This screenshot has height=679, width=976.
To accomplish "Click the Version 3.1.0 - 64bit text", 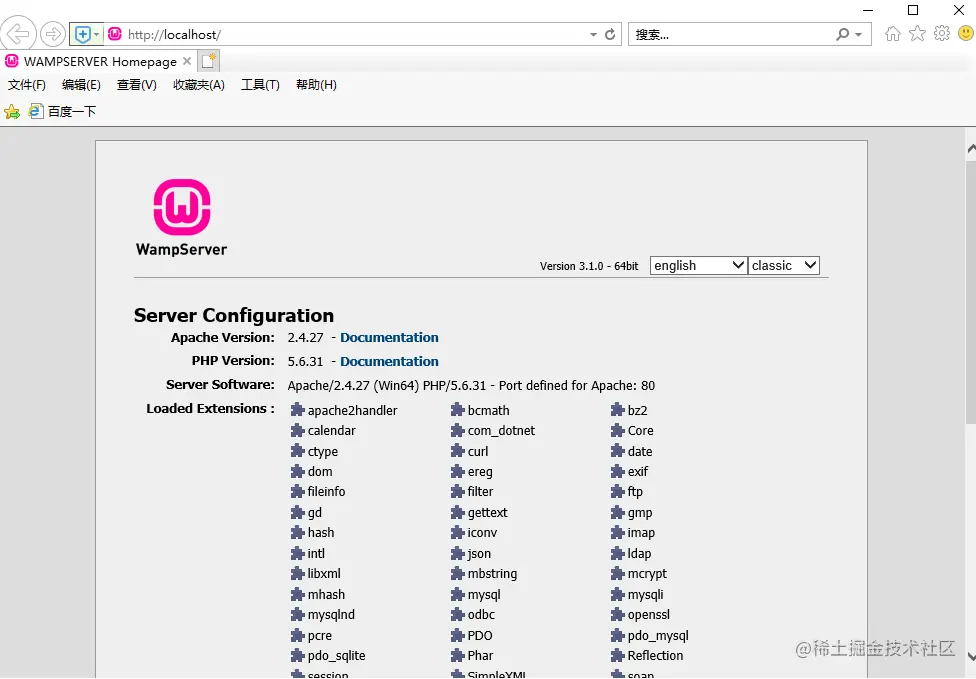I will point(589,266).
